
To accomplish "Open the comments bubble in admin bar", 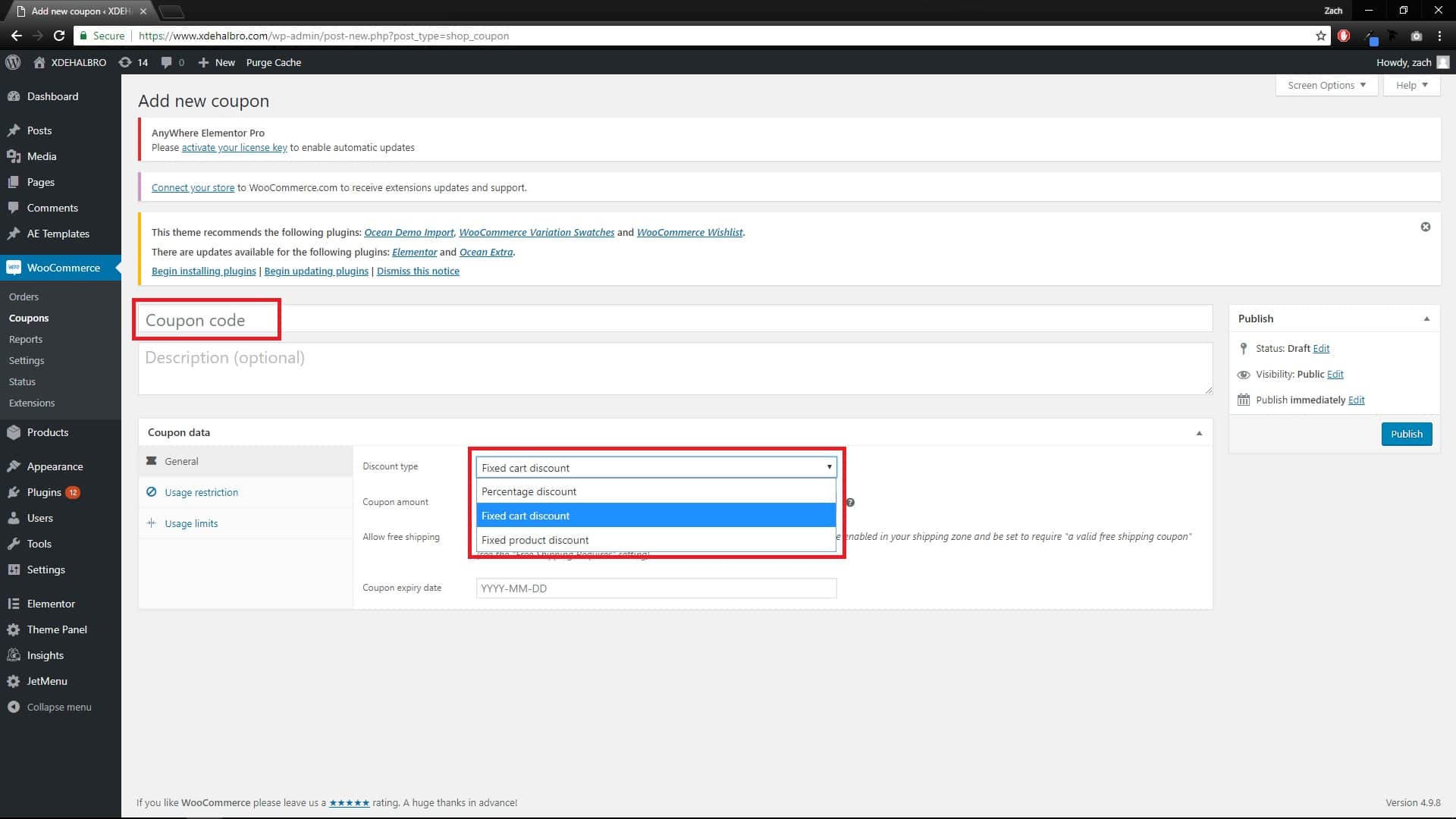I will click(173, 62).
